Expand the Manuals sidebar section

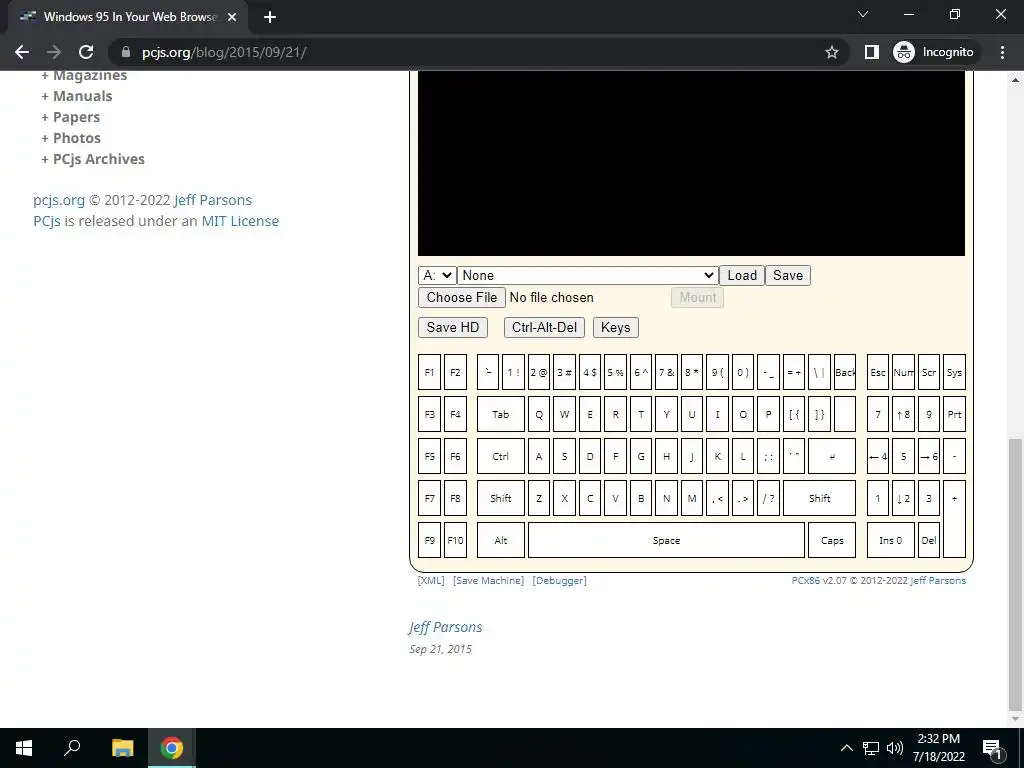pos(76,96)
